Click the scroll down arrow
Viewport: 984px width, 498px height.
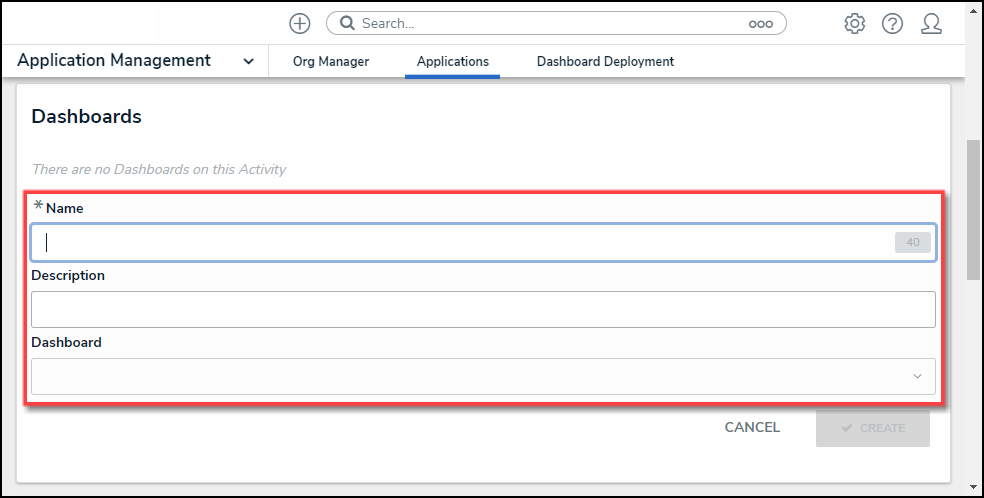coord(973,489)
